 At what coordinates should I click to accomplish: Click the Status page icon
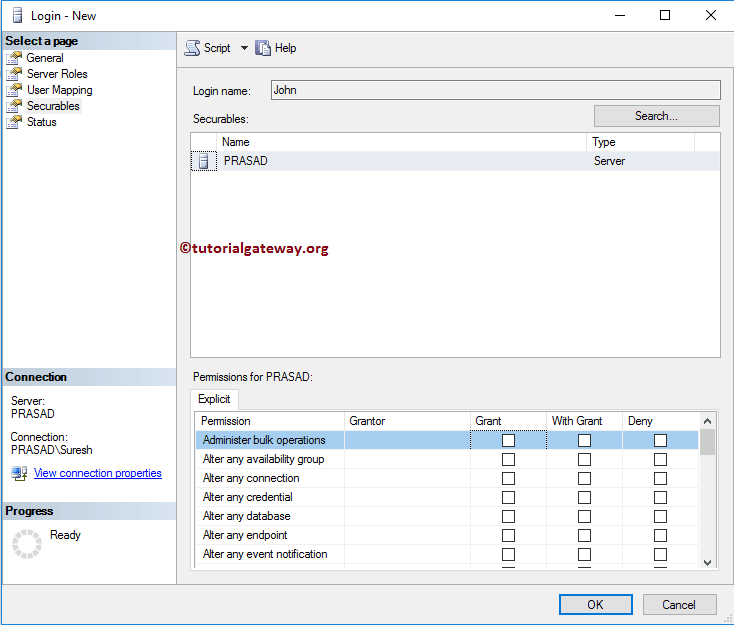pyautogui.click(x=14, y=122)
